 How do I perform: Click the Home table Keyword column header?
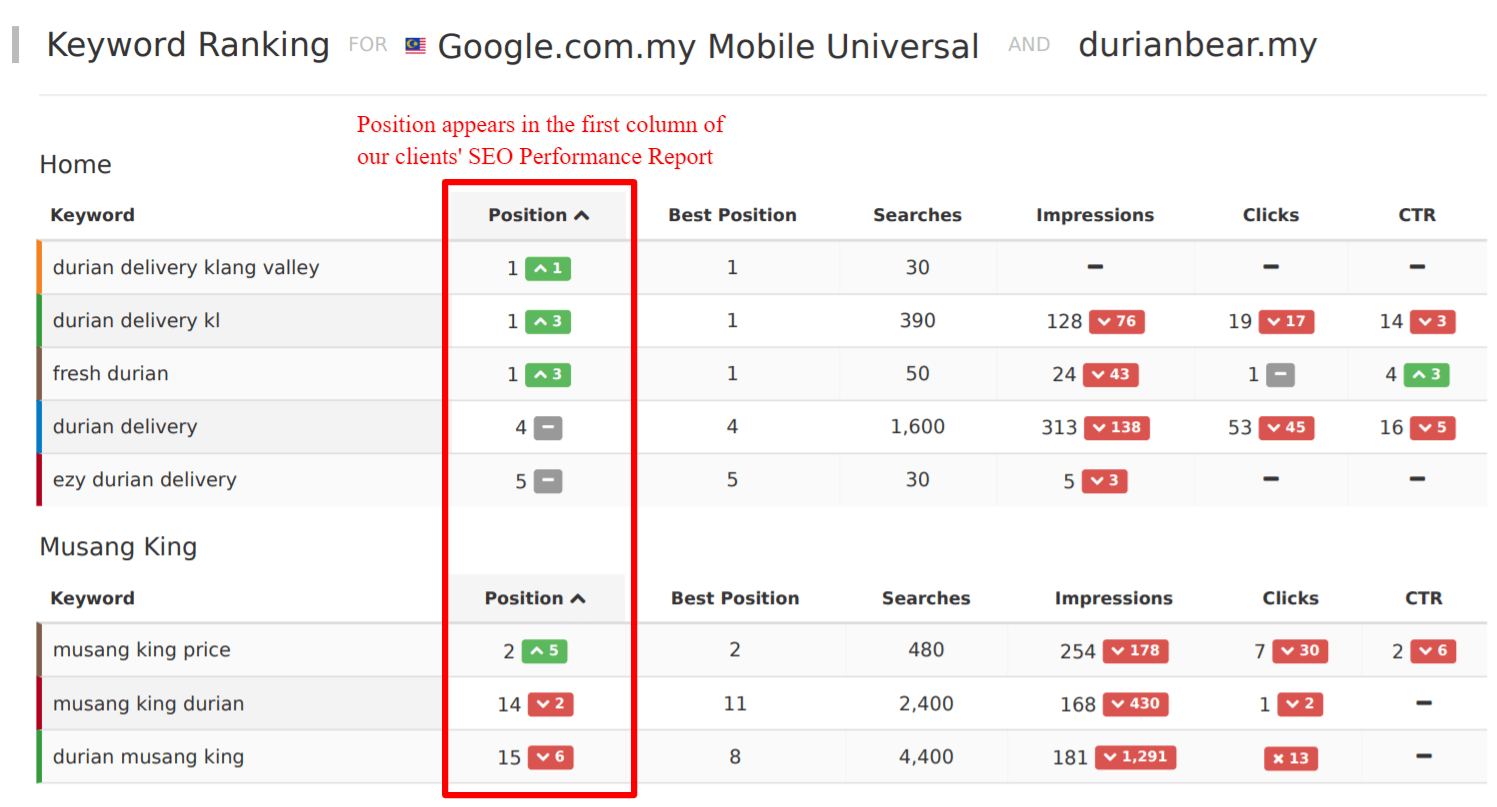coord(92,215)
